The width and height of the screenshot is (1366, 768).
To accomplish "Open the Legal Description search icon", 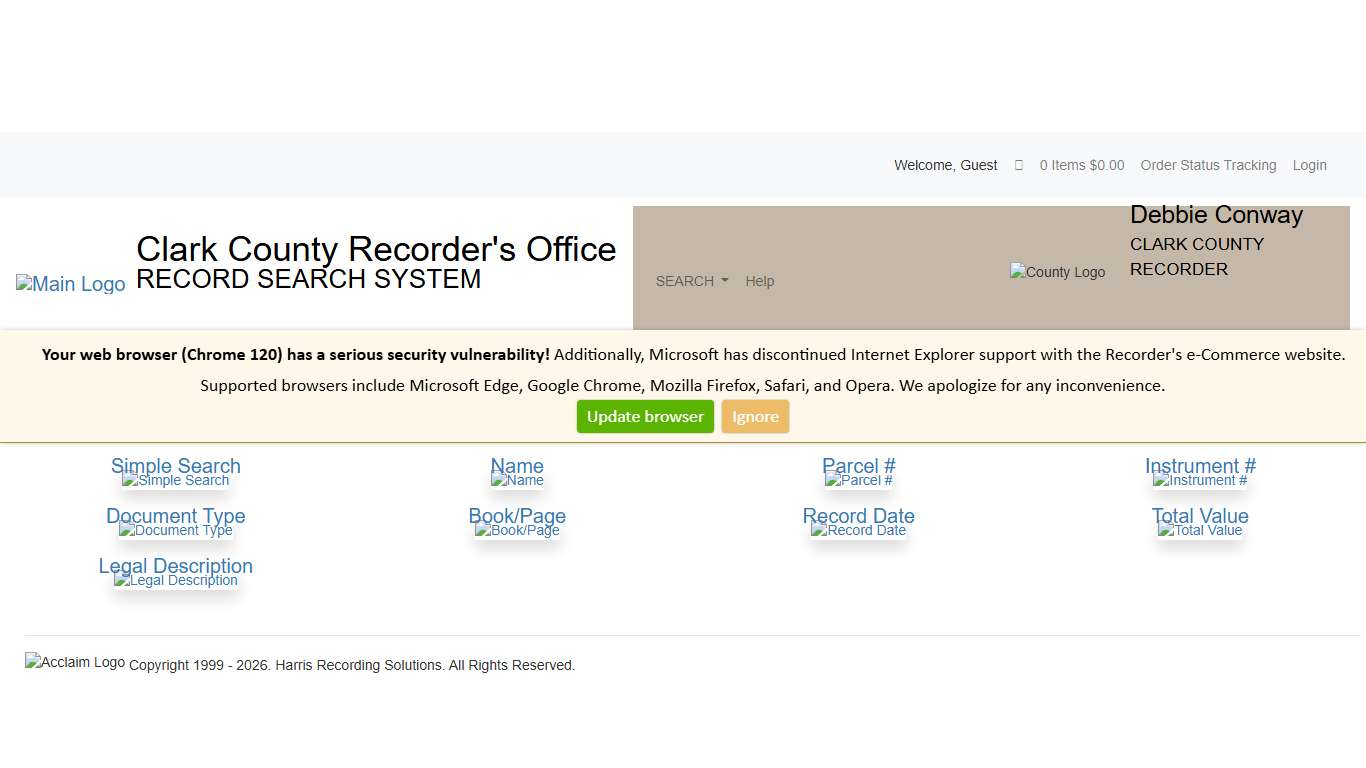I will point(175,580).
